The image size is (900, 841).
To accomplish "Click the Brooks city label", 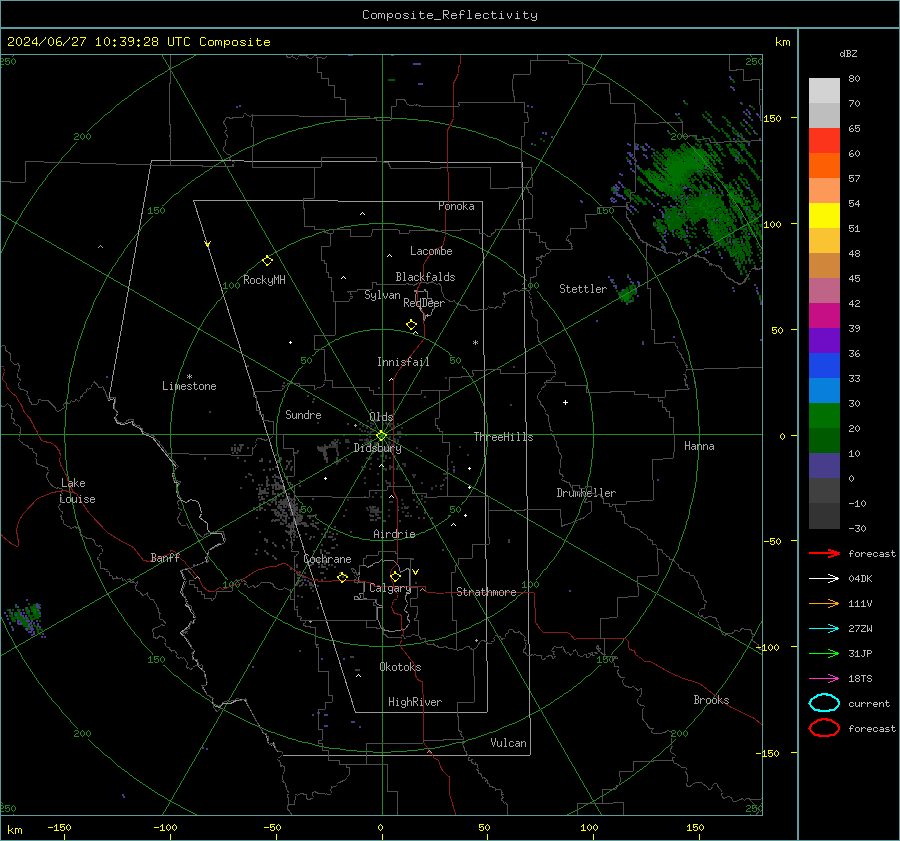I will point(711,700).
